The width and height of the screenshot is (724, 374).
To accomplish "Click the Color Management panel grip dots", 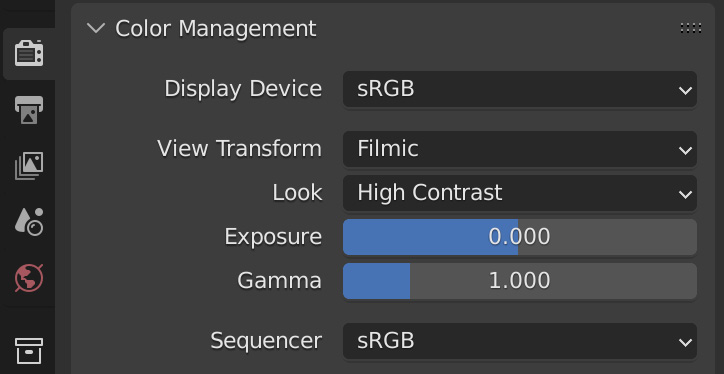I will tap(691, 28).
